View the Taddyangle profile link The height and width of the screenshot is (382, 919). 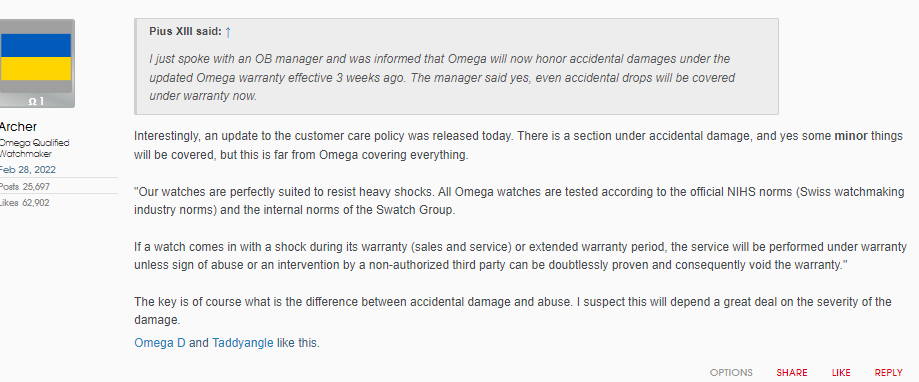(x=243, y=343)
